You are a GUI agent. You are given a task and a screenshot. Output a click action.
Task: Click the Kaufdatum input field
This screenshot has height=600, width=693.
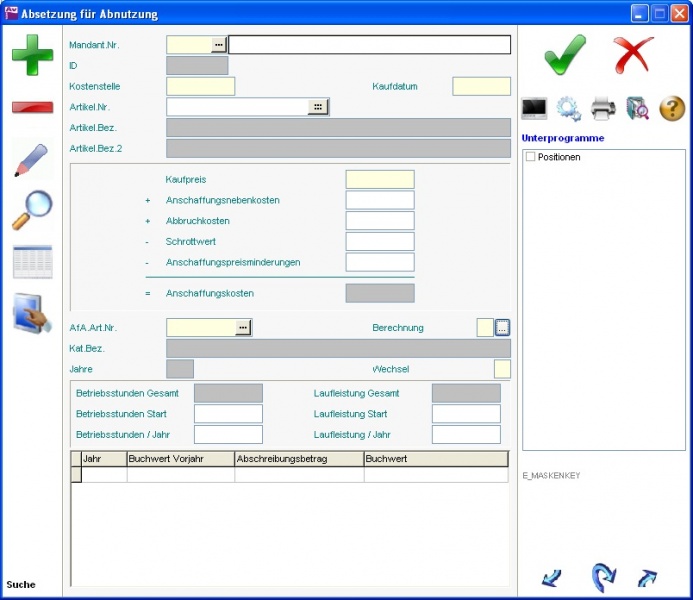click(x=481, y=86)
